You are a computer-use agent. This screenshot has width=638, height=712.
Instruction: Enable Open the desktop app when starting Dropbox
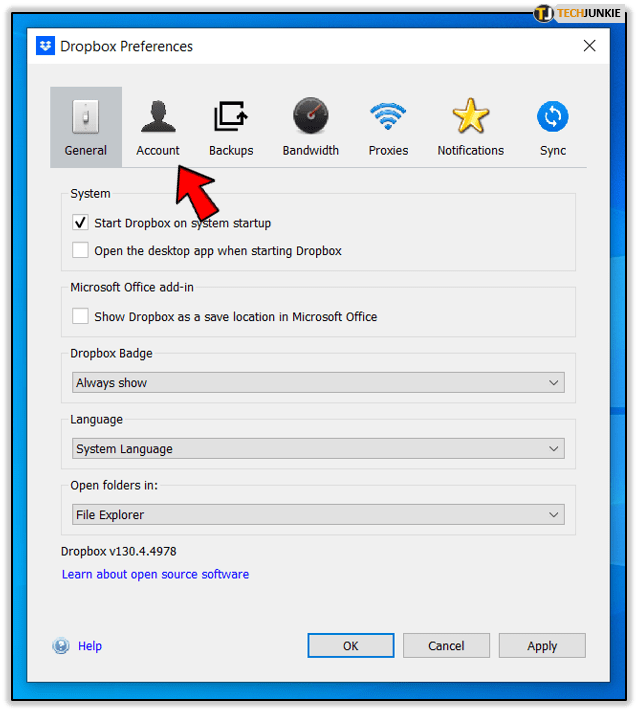(x=80, y=250)
